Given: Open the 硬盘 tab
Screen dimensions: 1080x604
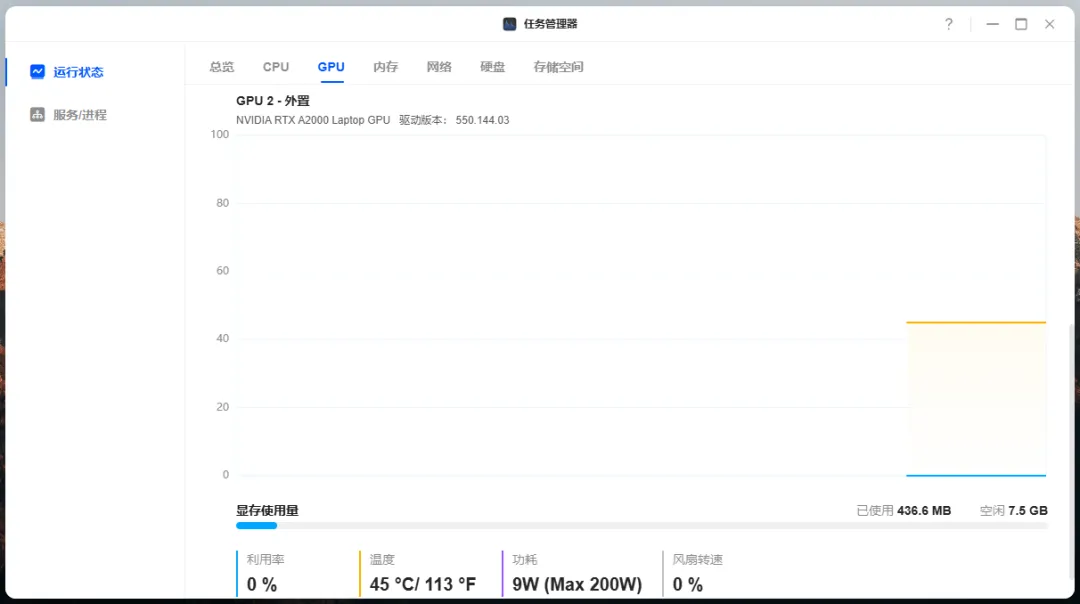Looking at the screenshot, I should (x=492, y=67).
